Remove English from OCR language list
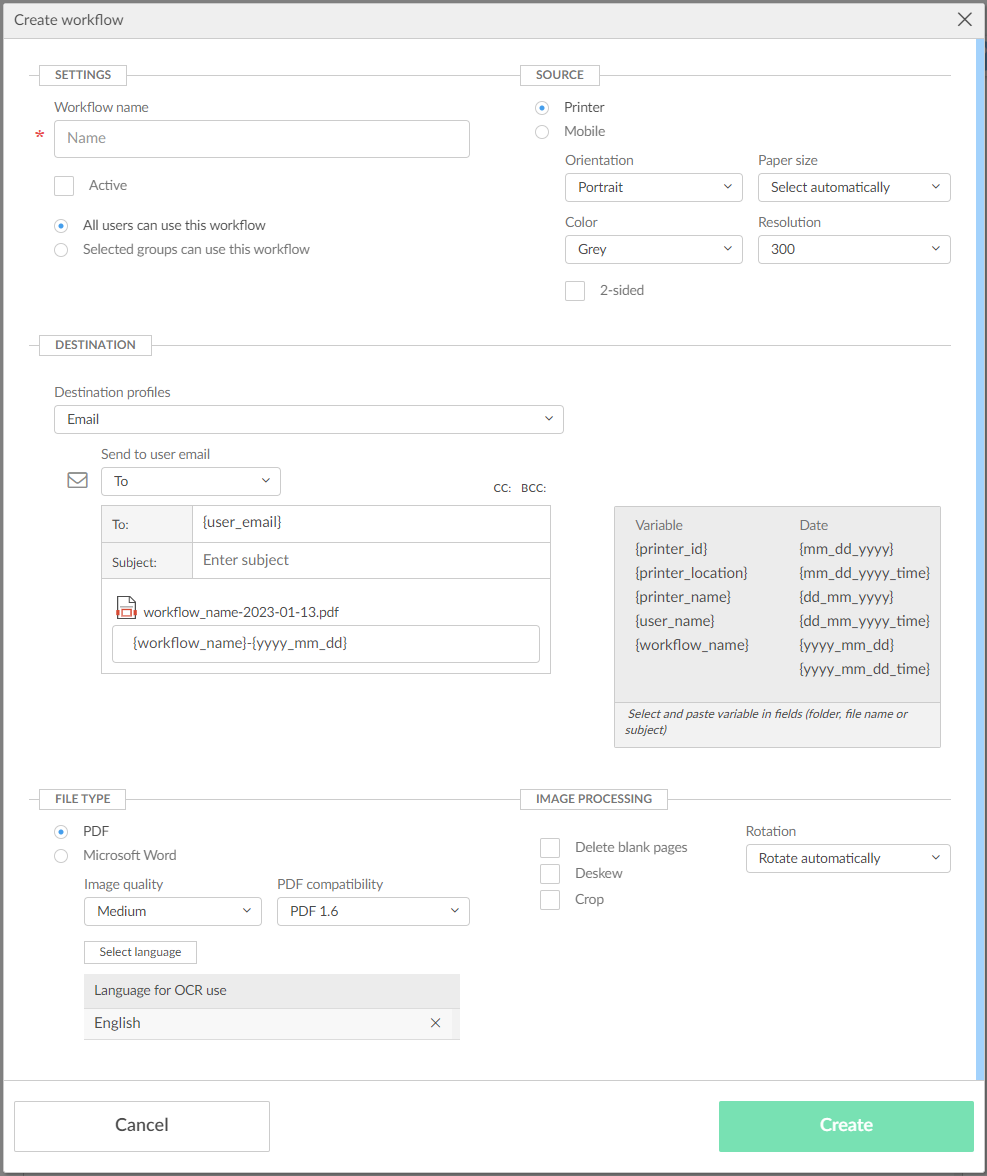This screenshot has height=1176, width=987. [435, 1023]
